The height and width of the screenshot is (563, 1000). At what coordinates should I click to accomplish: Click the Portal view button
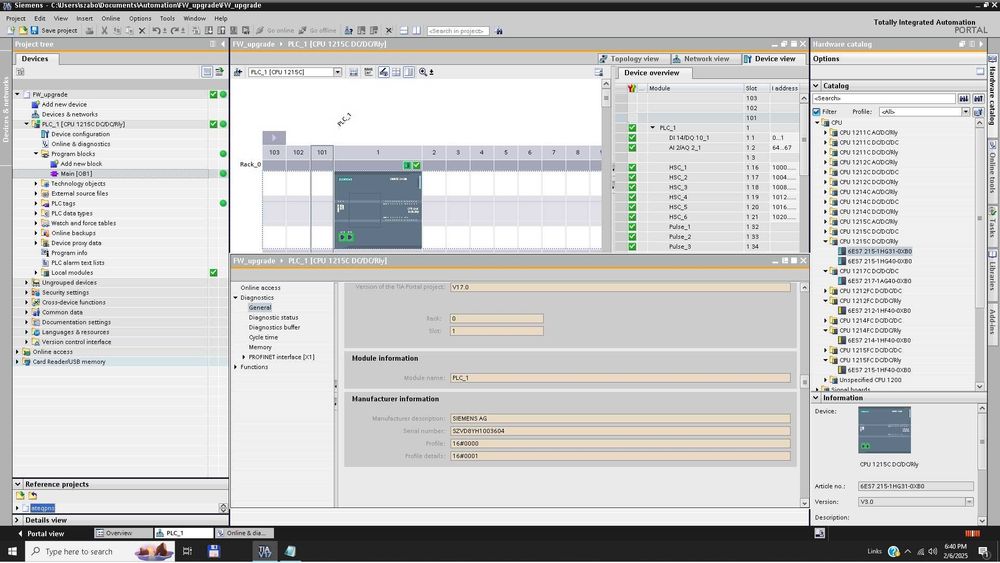click(43, 533)
